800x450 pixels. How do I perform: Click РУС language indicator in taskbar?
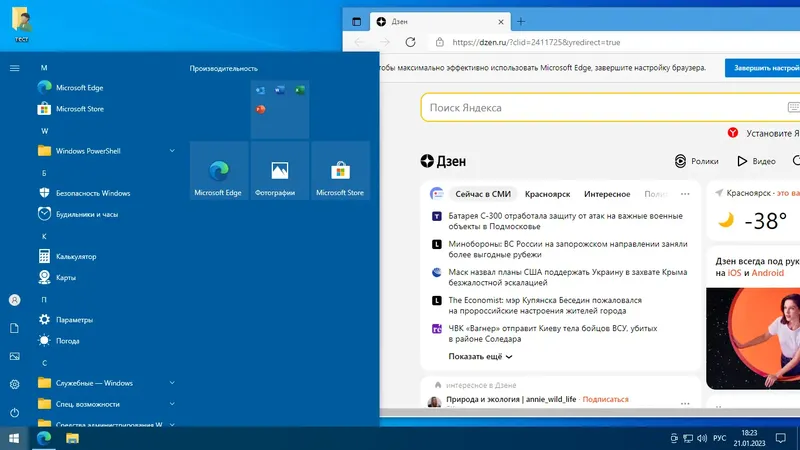719,438
